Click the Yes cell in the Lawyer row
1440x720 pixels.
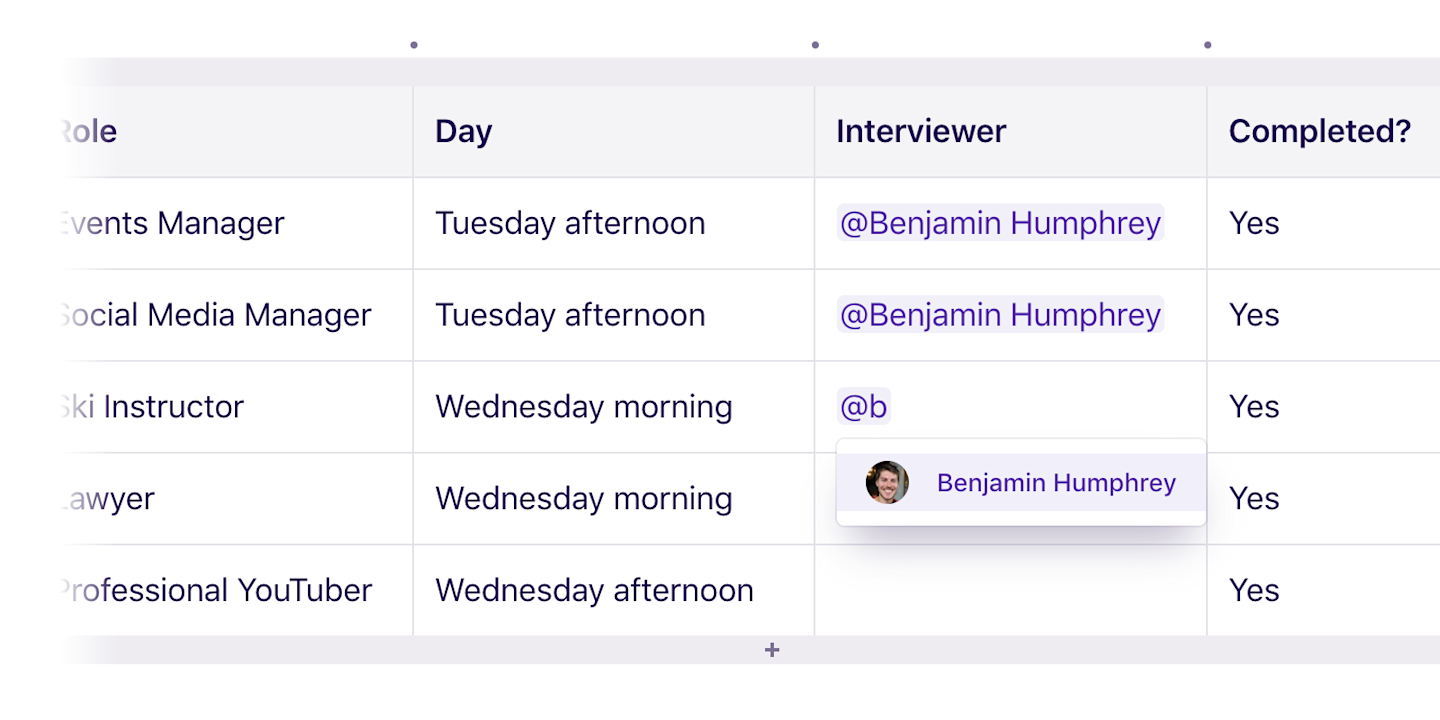1324,499
